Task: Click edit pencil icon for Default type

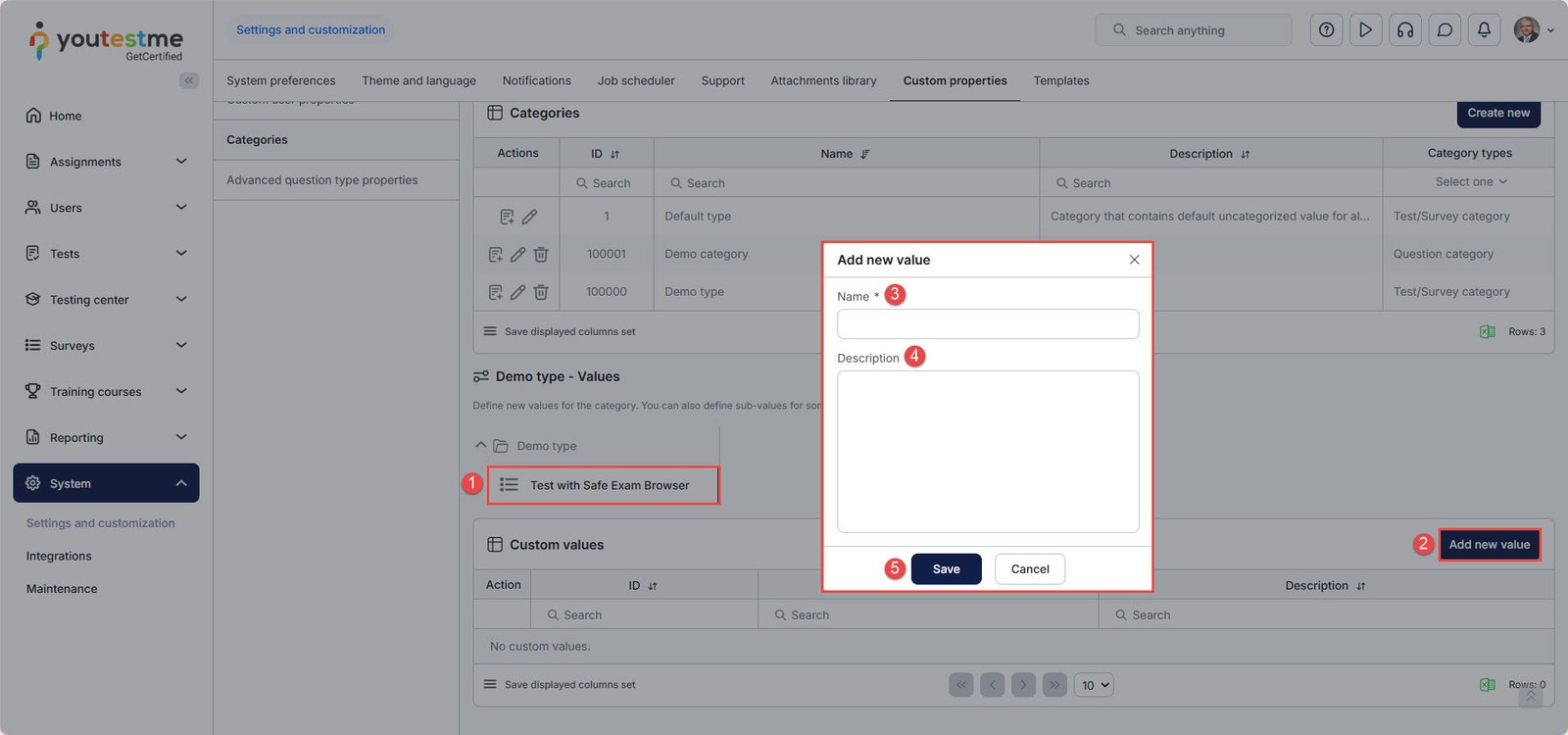Action: pos(529,217)
